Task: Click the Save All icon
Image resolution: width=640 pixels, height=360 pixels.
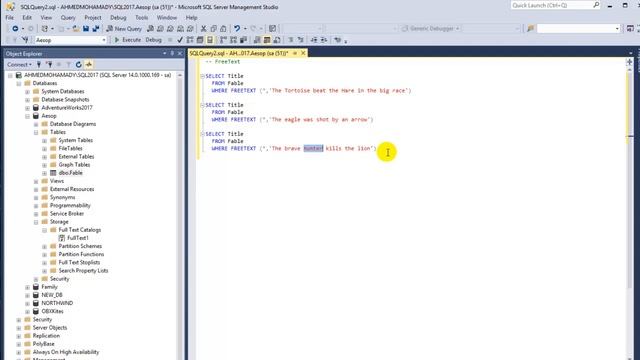Action: point(96,29)
